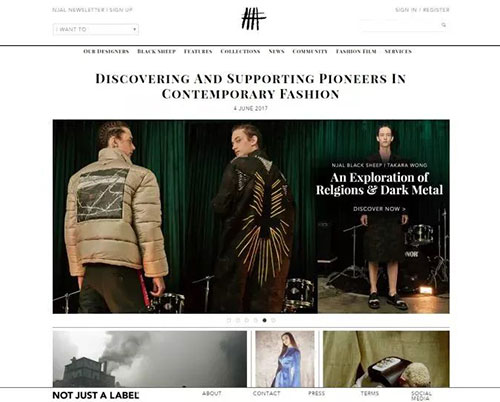
Task: Click the Discover Now link
Action: [379, 209]
